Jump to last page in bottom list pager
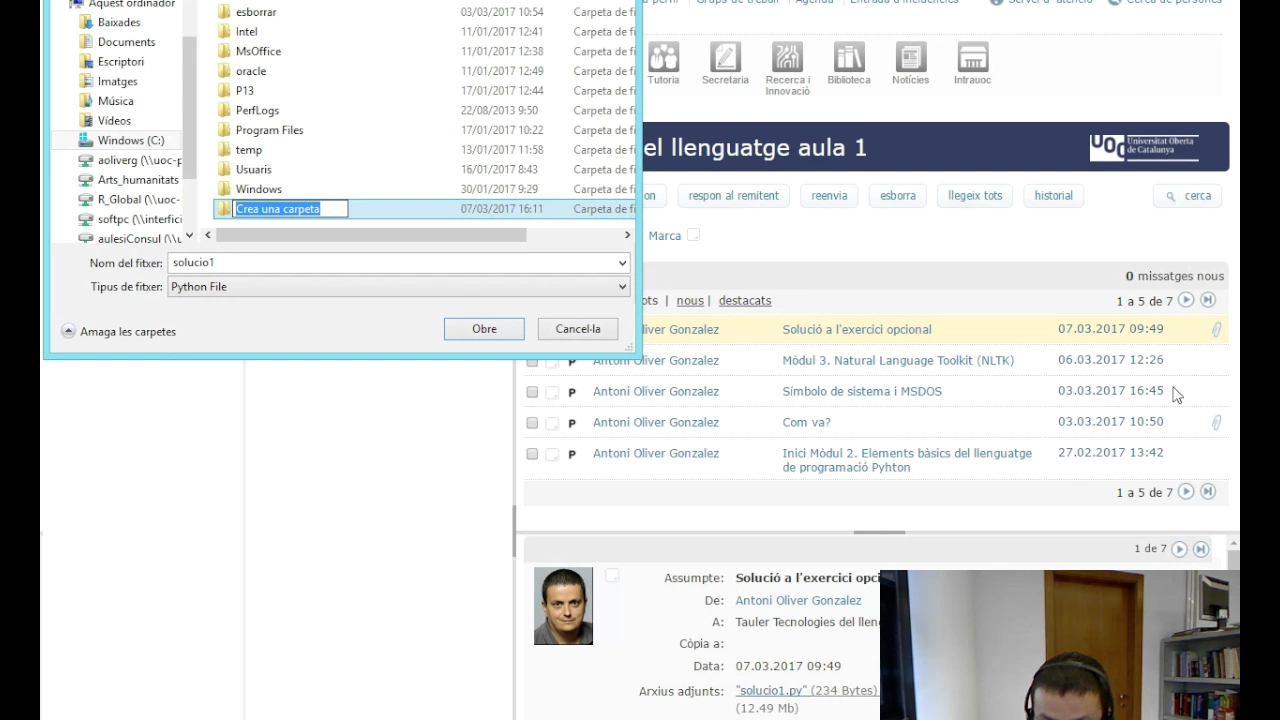 click(1208, 491)
